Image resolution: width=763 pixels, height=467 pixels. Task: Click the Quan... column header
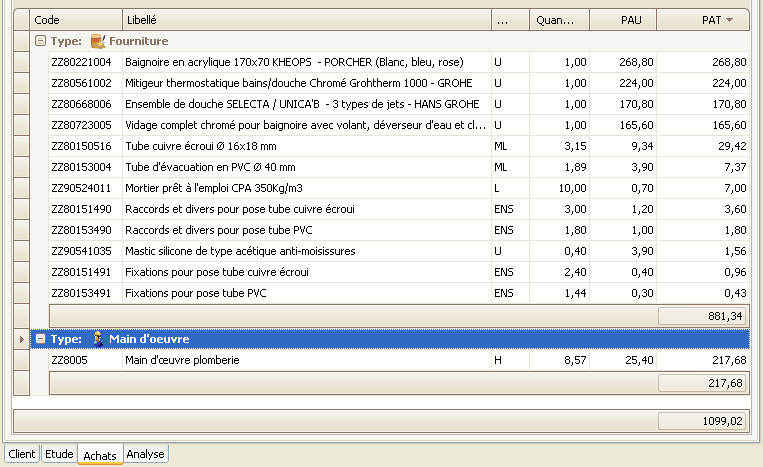point(556,20)
